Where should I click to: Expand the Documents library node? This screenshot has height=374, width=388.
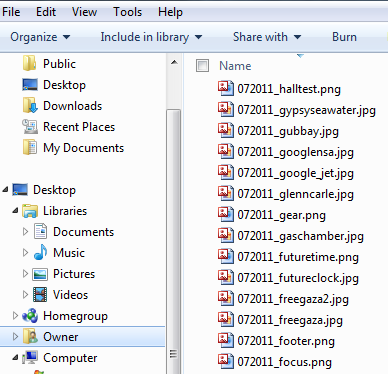[x=25, y=232]
